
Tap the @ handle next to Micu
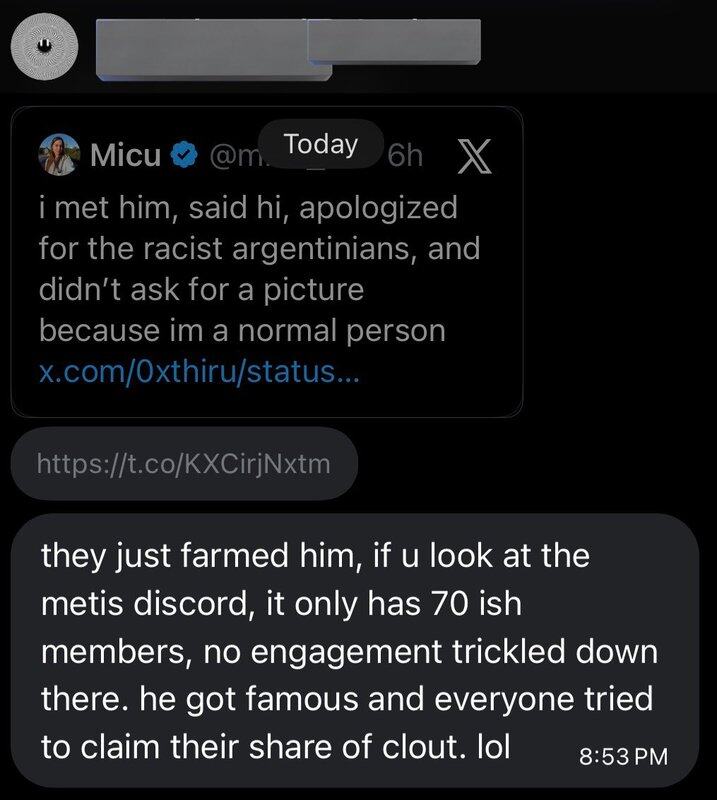pyautogui.click(x=232, y=158)
